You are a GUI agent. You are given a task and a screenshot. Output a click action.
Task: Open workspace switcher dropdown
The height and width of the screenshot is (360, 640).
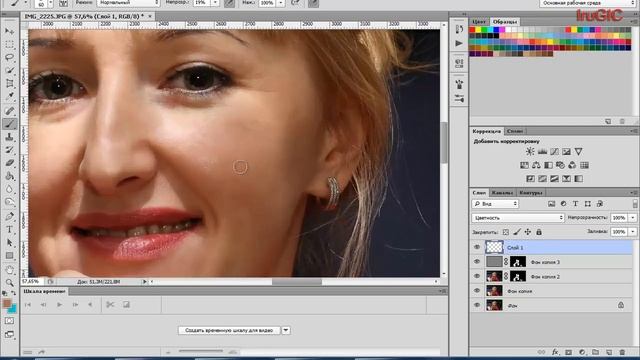(588, 3)
